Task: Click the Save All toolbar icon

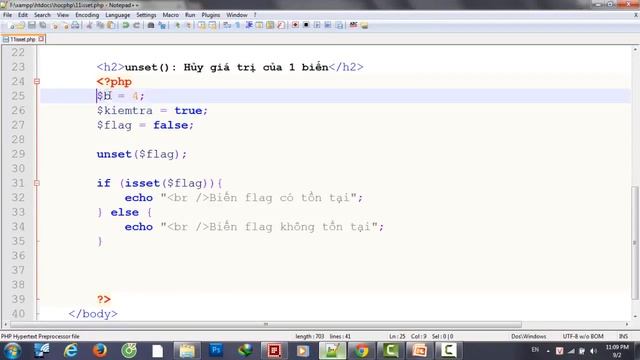Action: click(x=42, y=25)
